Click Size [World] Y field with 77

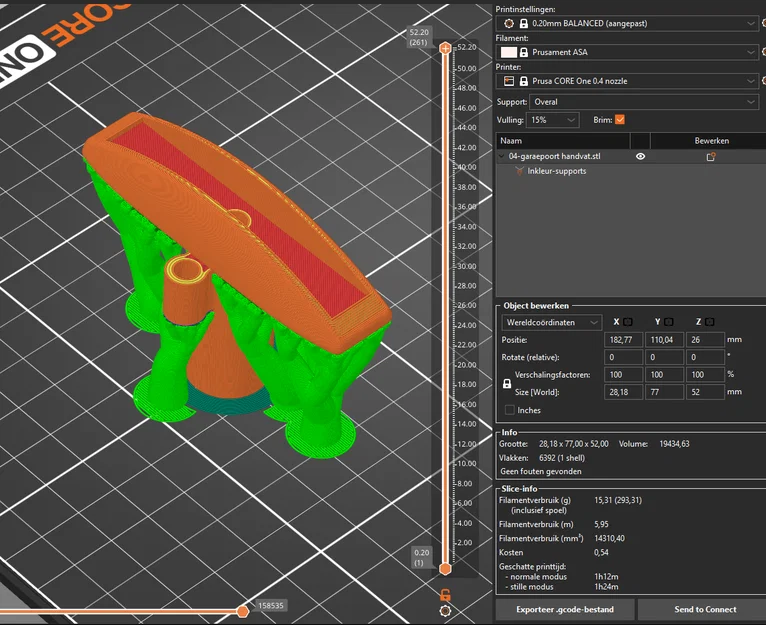pos(664,392)
